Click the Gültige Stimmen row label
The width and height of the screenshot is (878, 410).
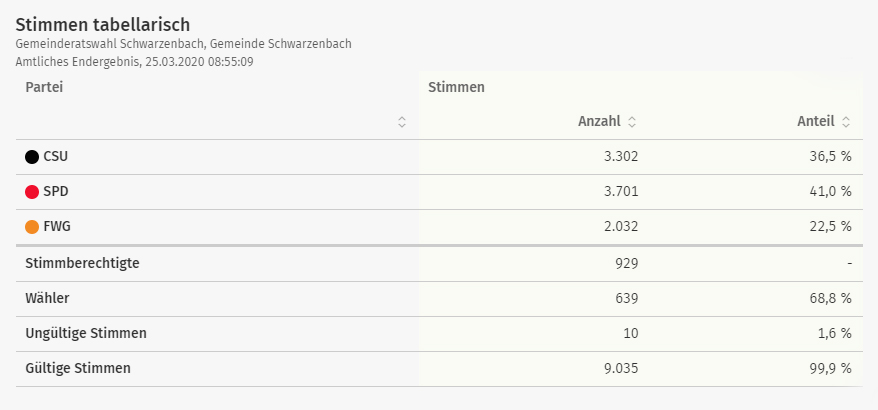point(78,369)
